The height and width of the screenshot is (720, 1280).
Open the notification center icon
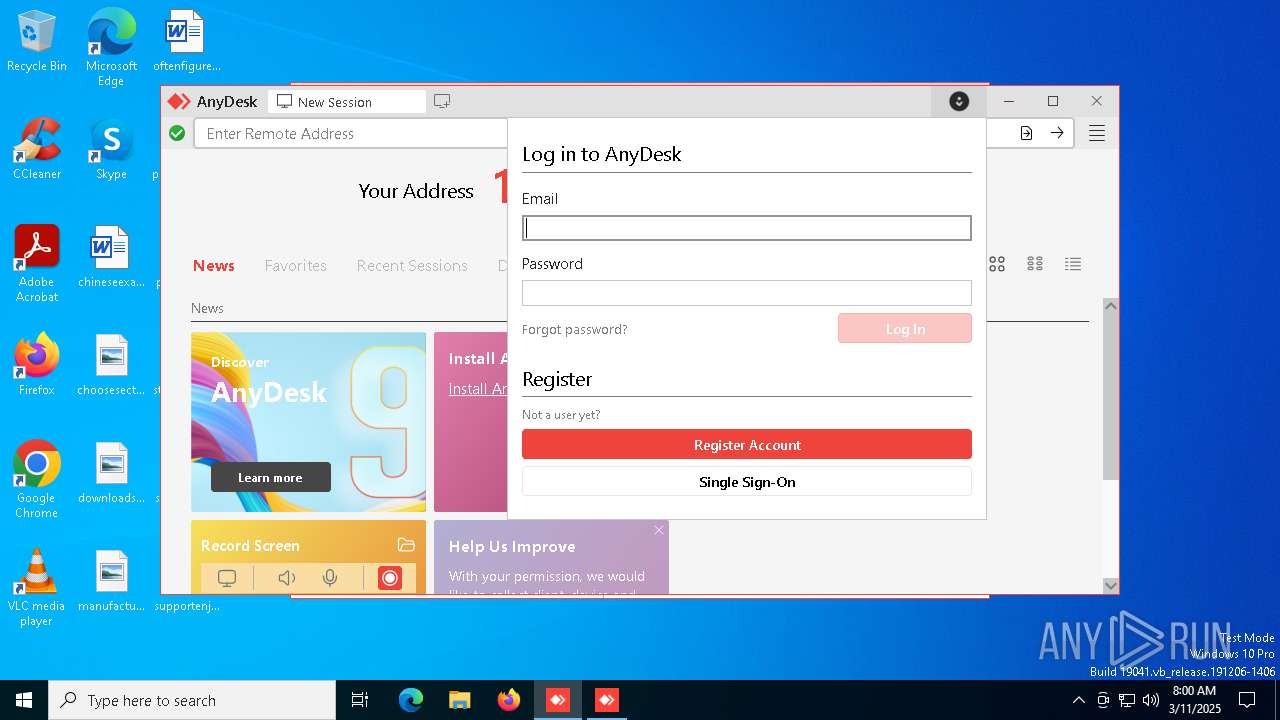pyautogui.click(x=1247, y=700)
